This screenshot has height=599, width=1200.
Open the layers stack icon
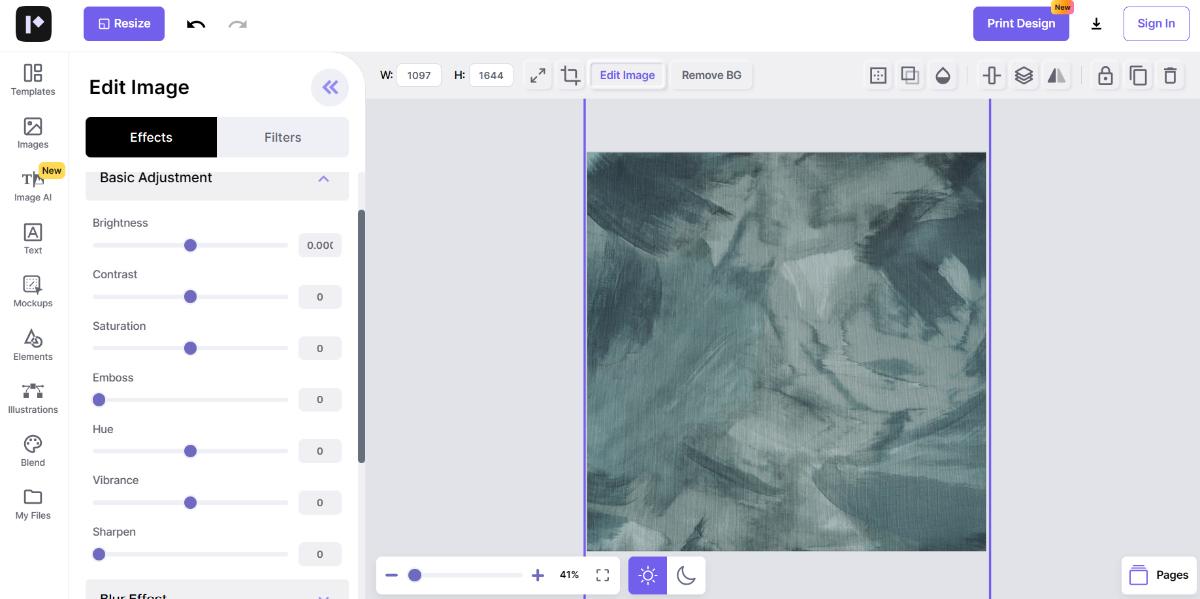pyautogui.click(x=1024, y=75)
